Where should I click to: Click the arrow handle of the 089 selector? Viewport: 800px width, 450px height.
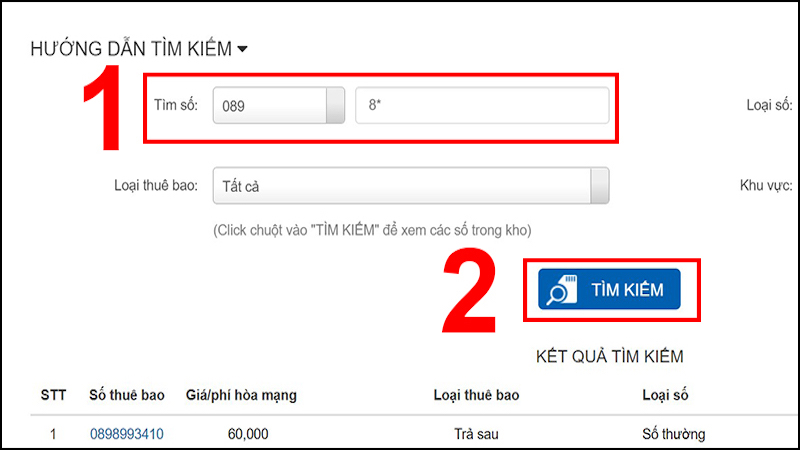tap(335, 106)
